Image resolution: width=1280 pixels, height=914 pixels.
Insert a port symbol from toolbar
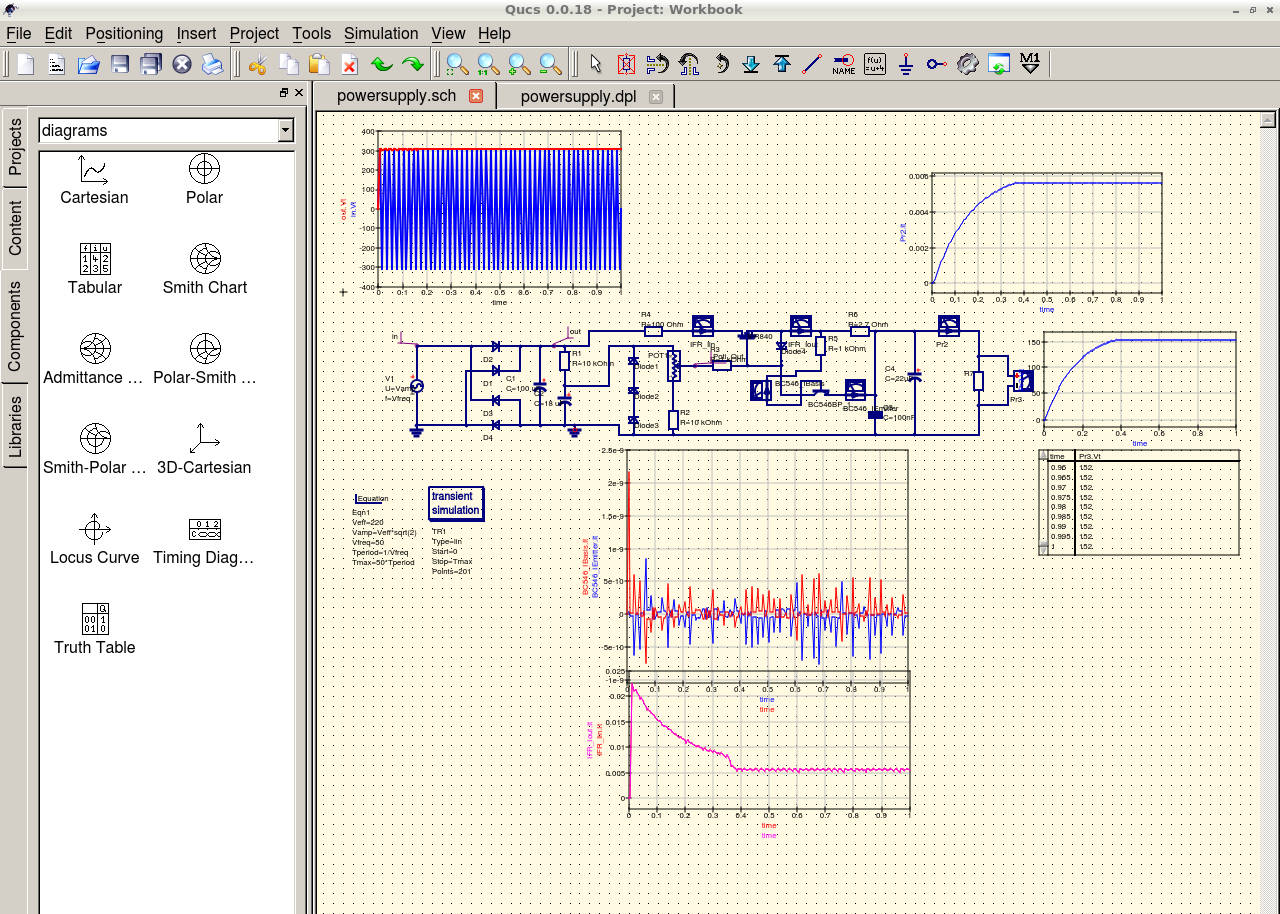936,65
